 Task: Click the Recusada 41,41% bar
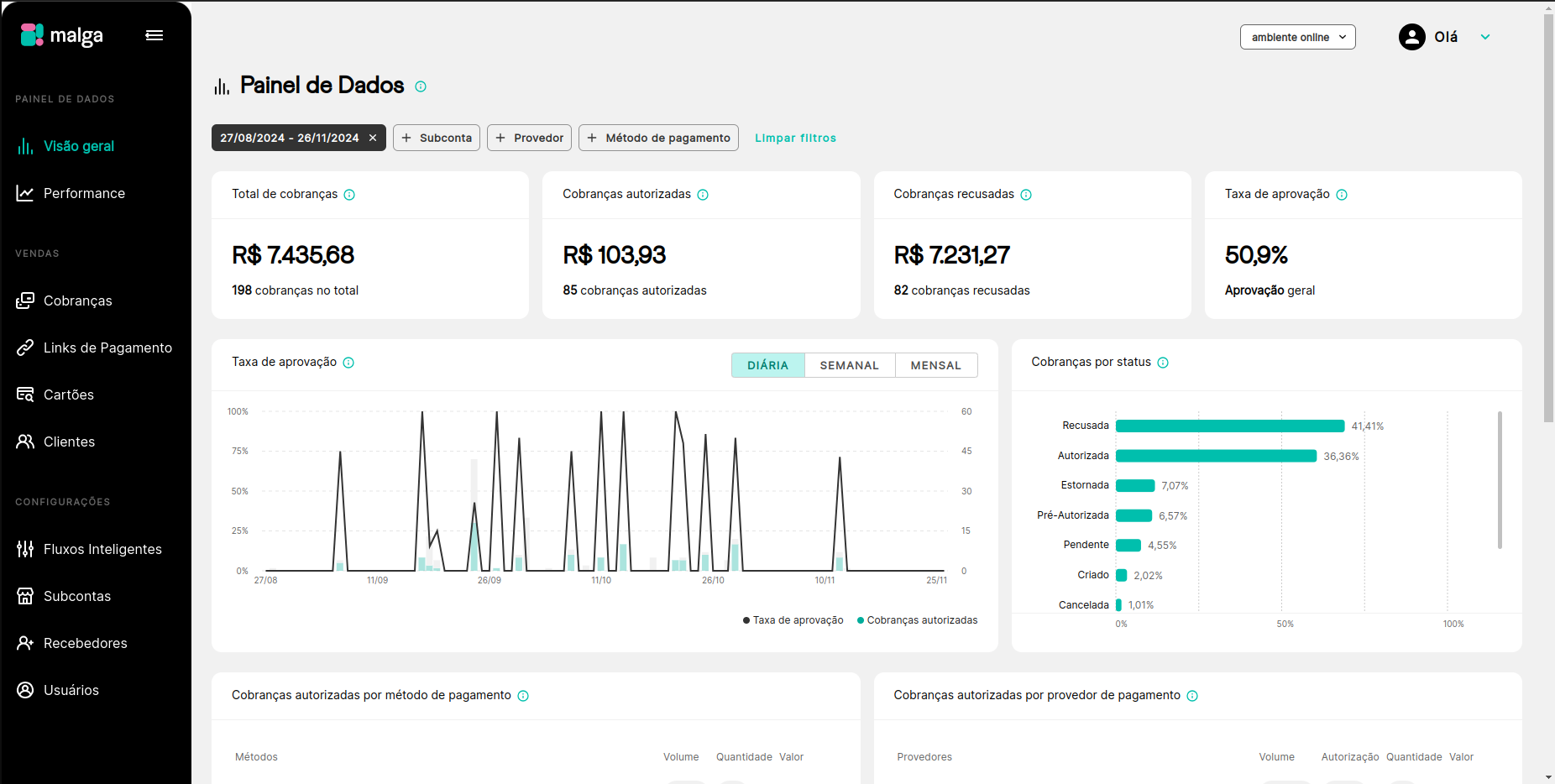1230,426
